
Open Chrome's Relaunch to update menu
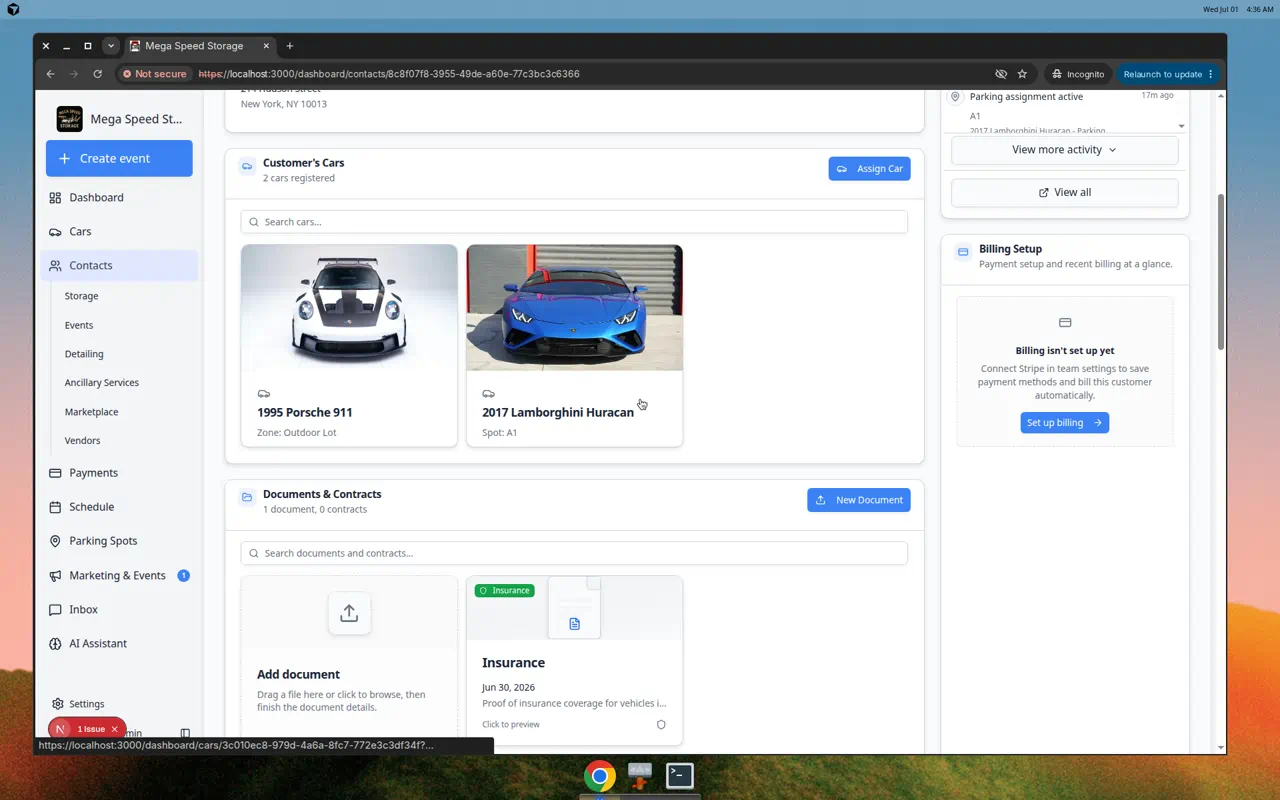(x=1168, y=74)
